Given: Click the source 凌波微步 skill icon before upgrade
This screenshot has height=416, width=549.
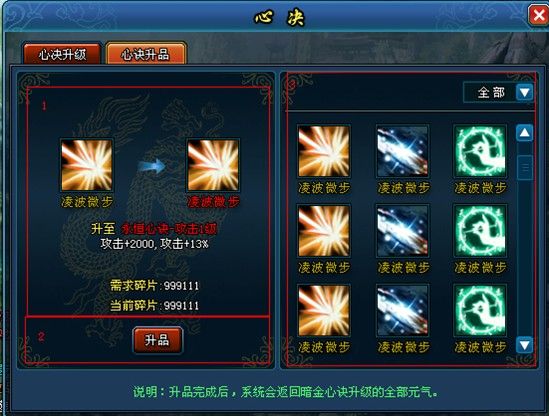Looking at the screenshot, I should [87, 165].
